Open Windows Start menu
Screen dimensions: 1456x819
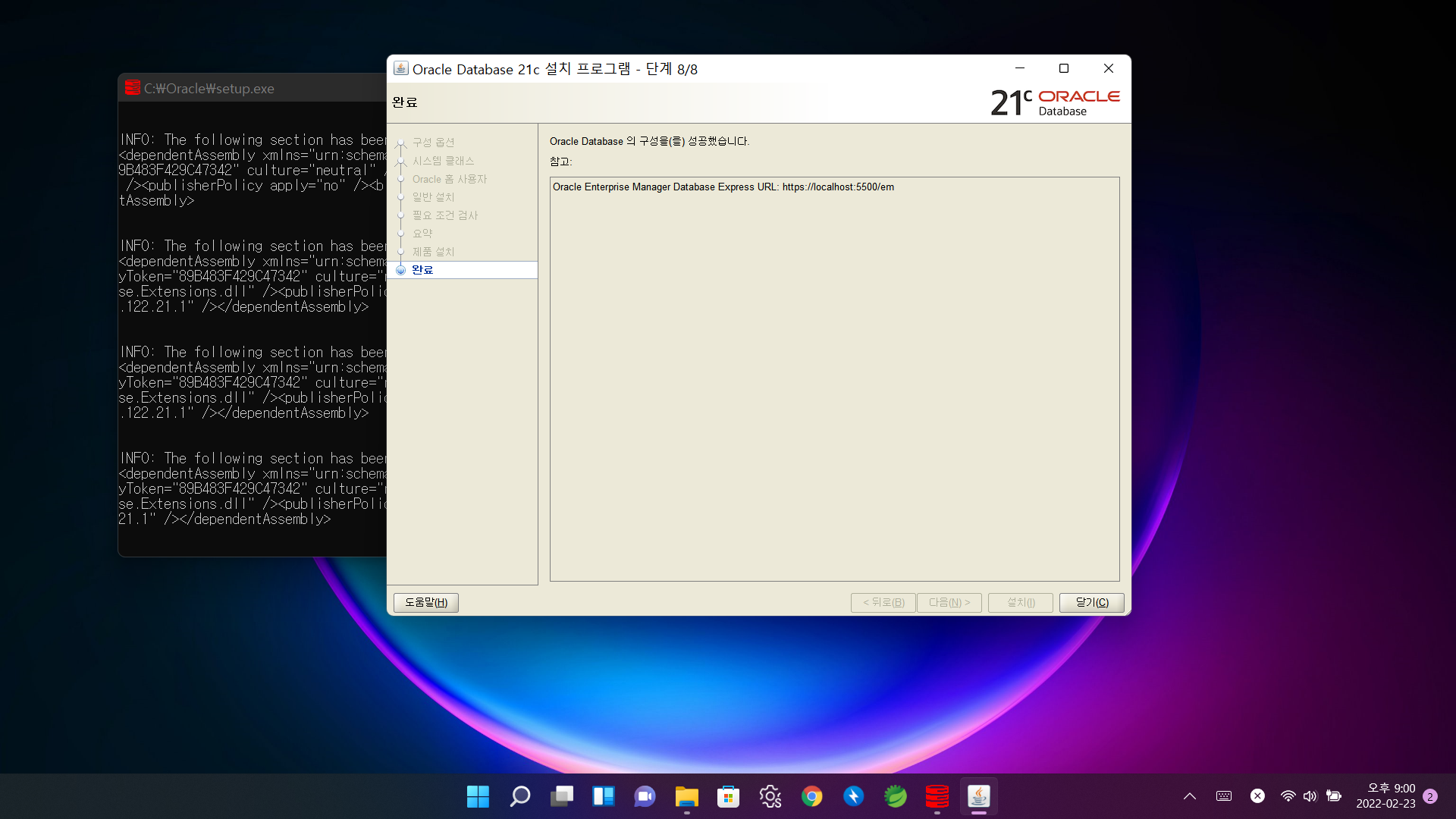tap(478, 796)
